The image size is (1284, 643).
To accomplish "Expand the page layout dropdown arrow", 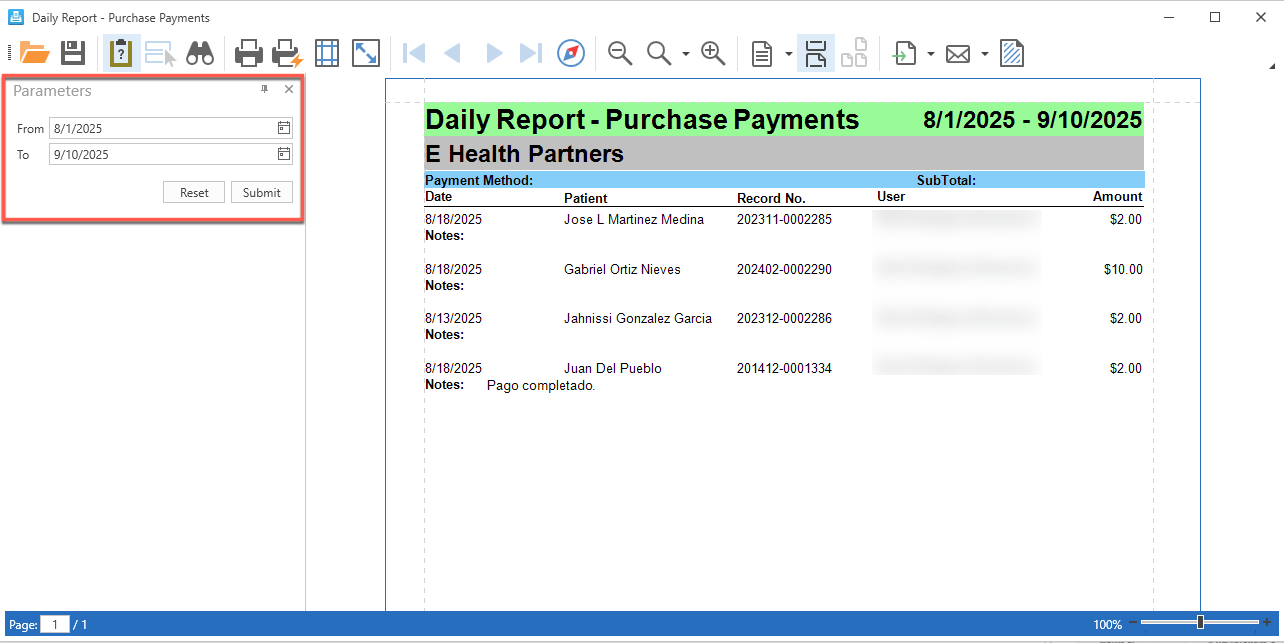I will point(789,53).
